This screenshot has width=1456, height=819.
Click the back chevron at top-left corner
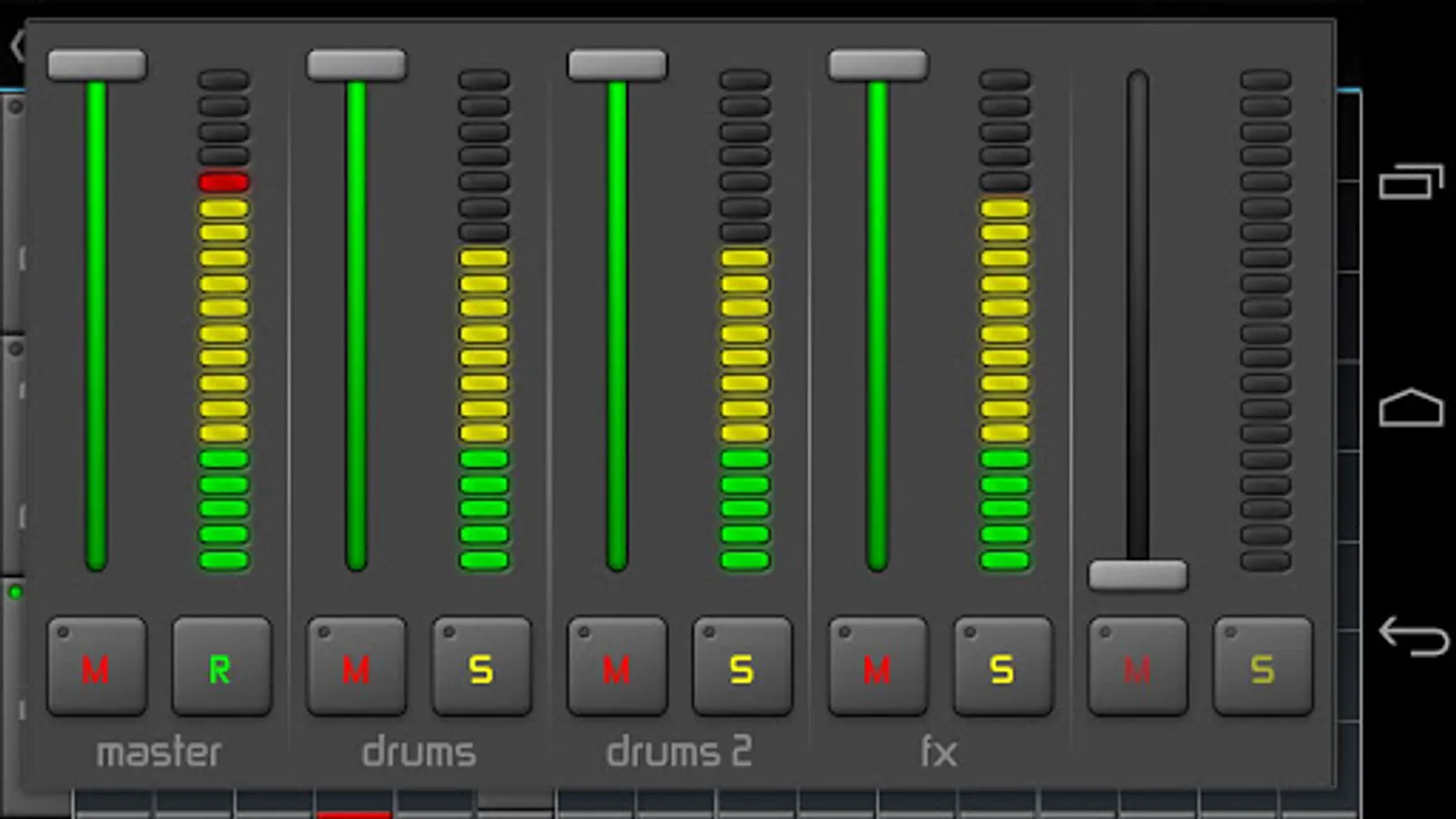pos(17,45)
